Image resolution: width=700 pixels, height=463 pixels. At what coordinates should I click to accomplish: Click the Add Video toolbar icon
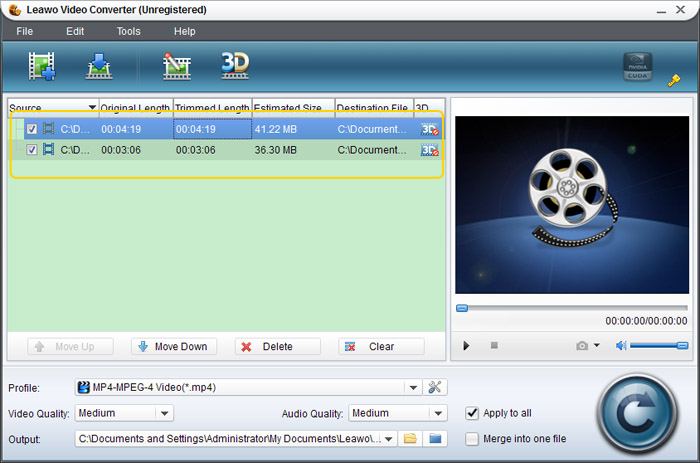click(x=42, y=66)
